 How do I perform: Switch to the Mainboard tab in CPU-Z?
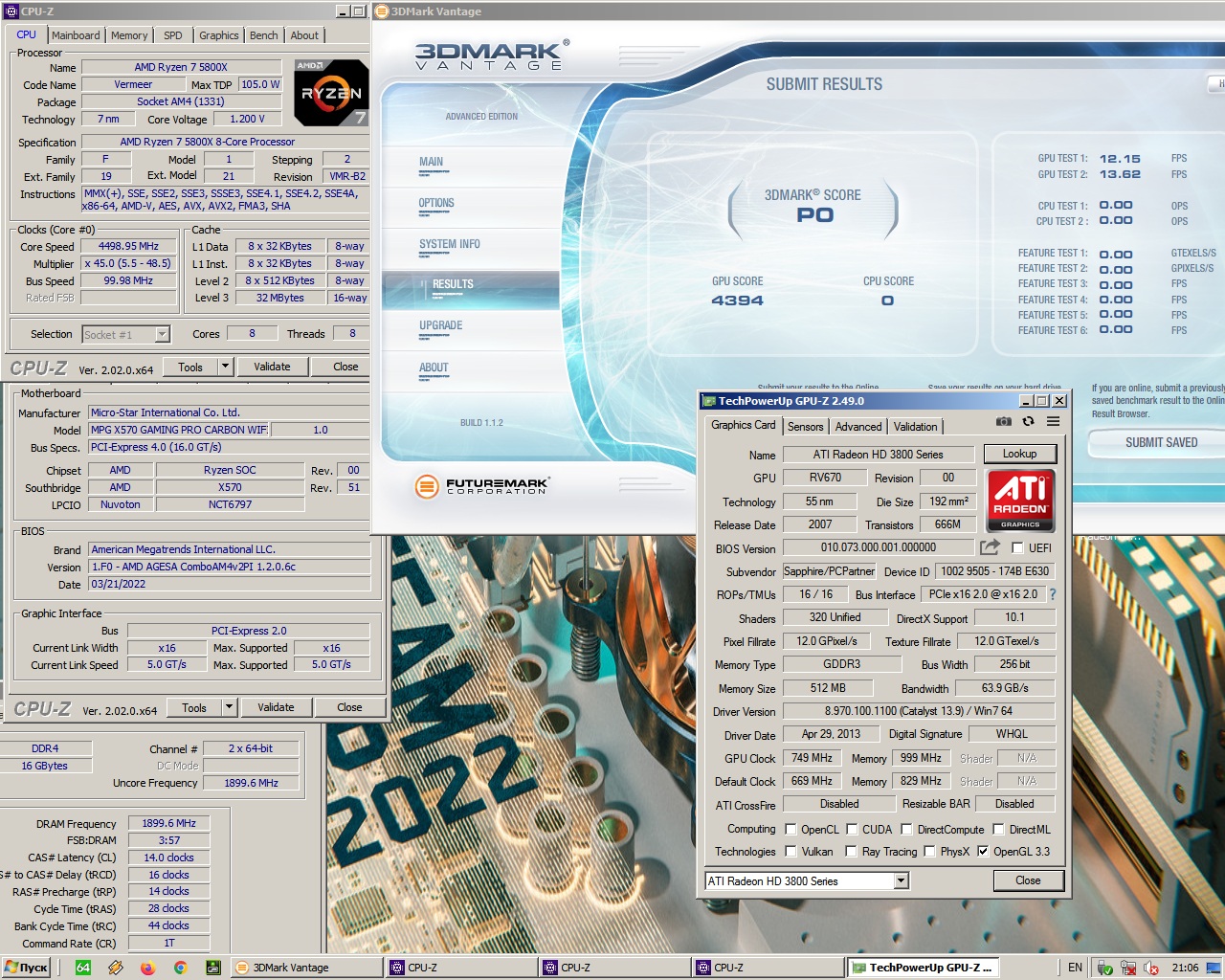tap(76, 35)
